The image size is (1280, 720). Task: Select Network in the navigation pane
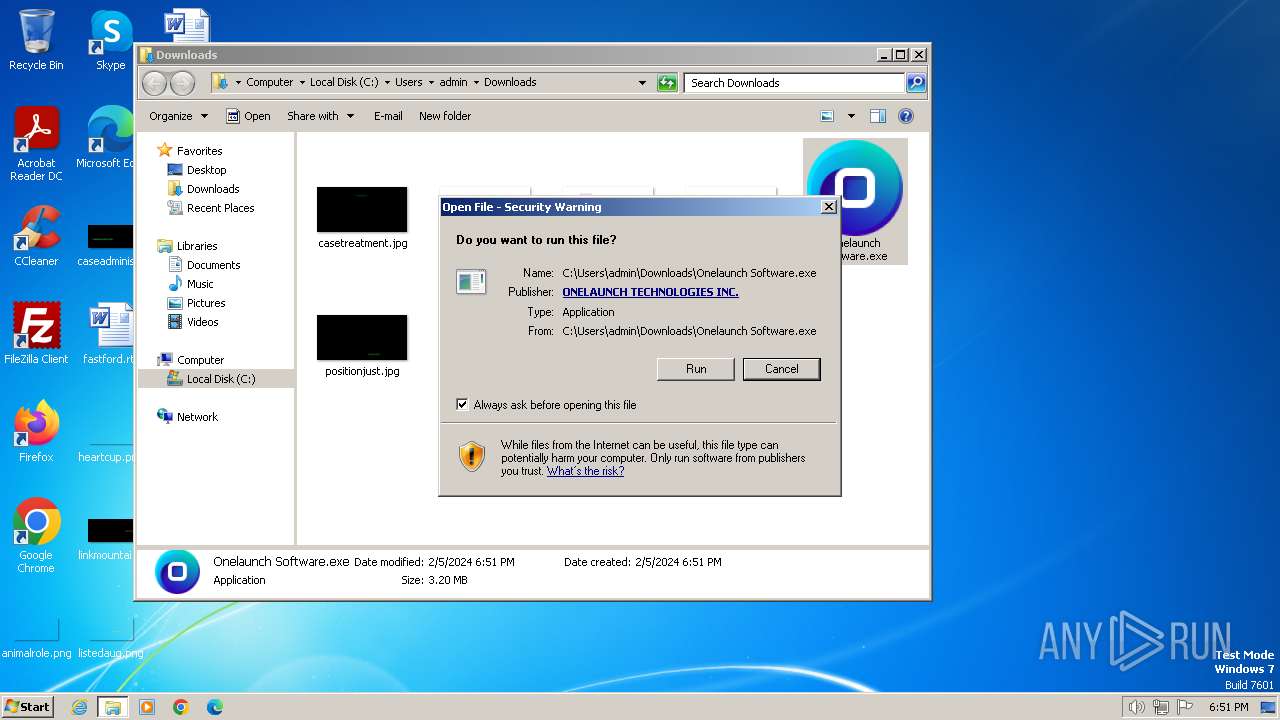(x=197, y=417)
